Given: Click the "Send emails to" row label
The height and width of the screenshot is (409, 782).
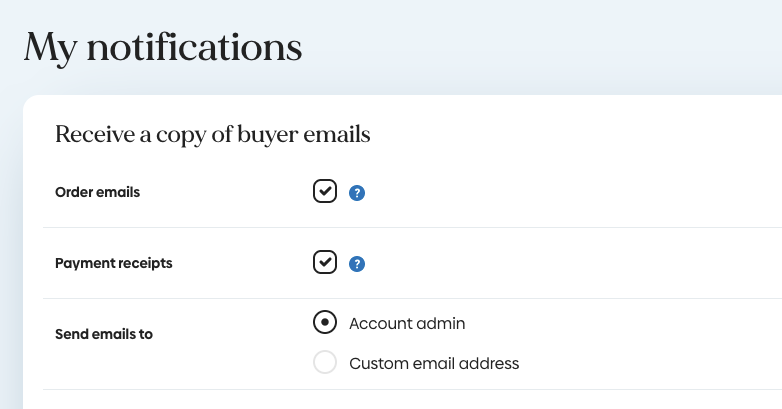Looking at the screenshot, I should pos(103,334).
